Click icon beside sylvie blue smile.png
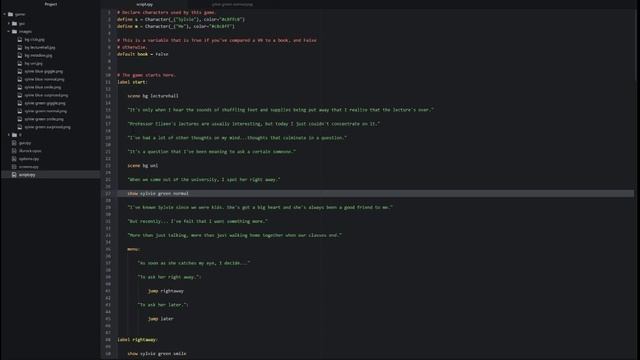The height and width of the screenshot is (360, 640). tap(20, 87)
